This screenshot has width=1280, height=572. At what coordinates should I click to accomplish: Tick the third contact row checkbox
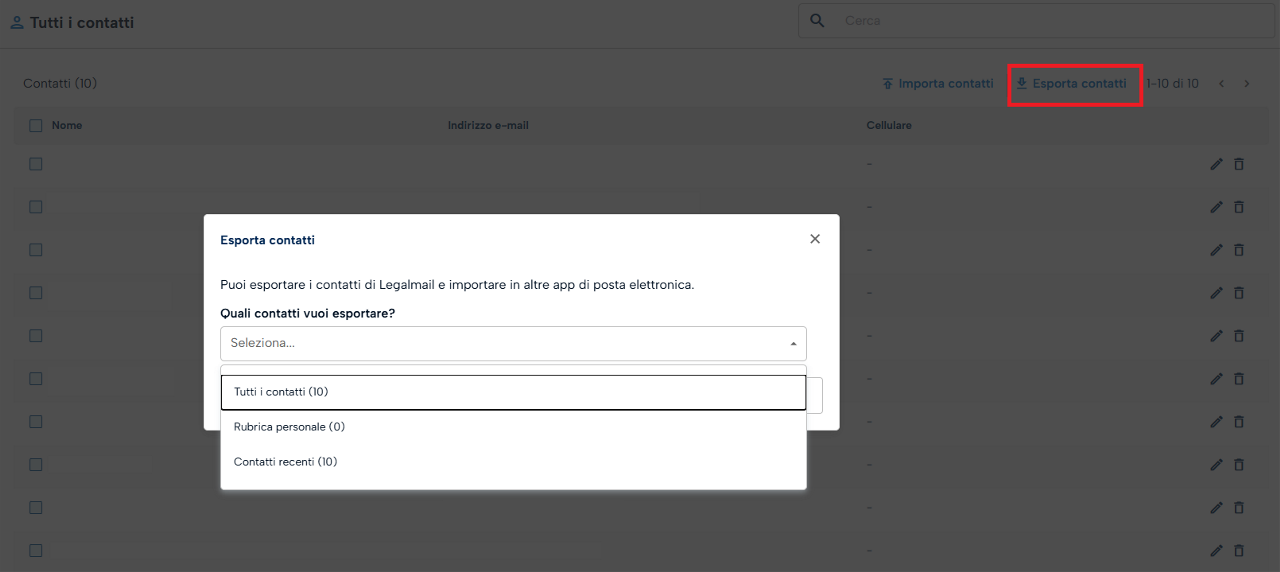(36, 250)
